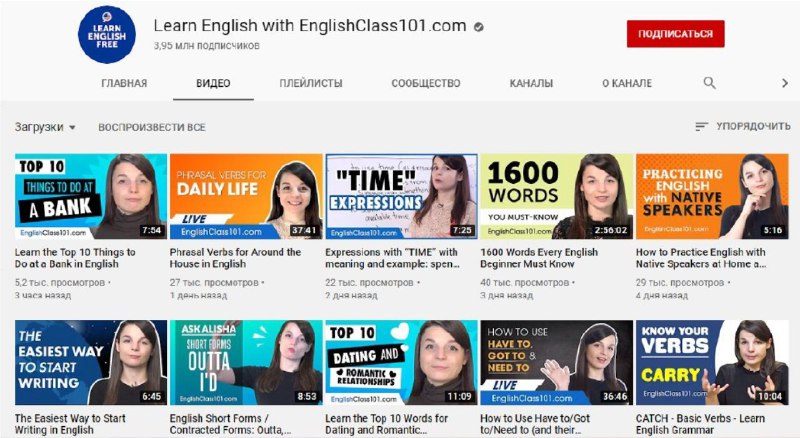Image resolution: width=800 pixels, height=438 pixels.
Task: Open the Загрузки dropdown filter
Action: 45,127
